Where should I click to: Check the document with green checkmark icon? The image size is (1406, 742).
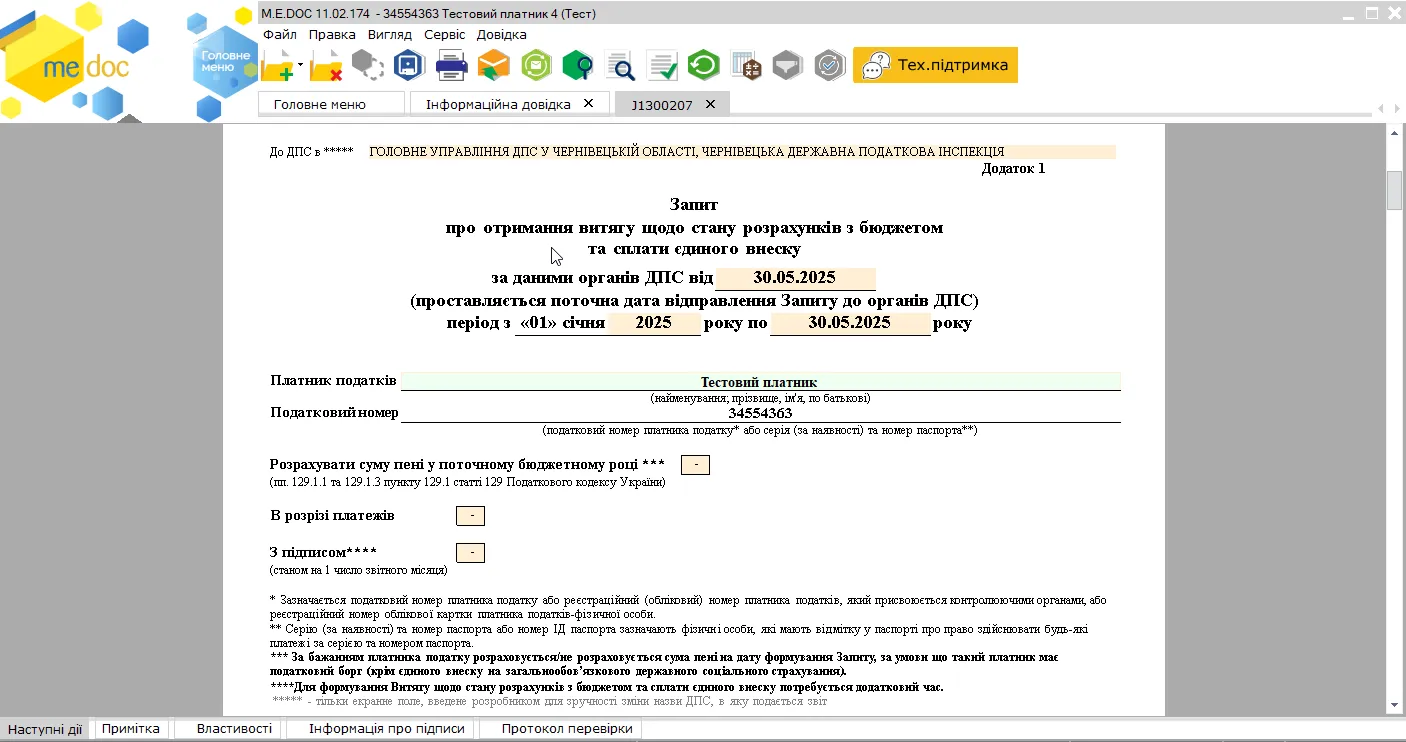662,67
